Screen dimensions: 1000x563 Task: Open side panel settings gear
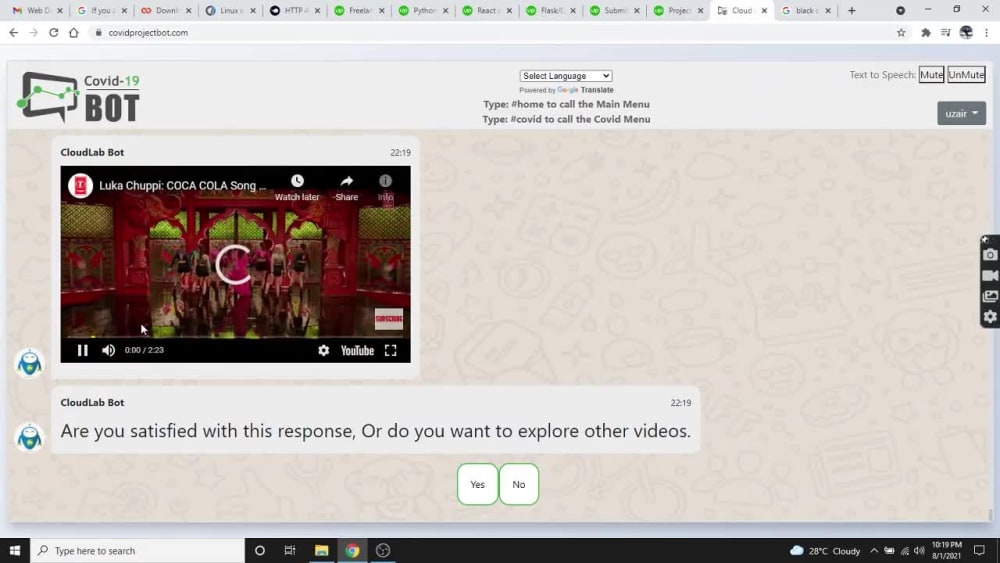[x=990, y=317]
